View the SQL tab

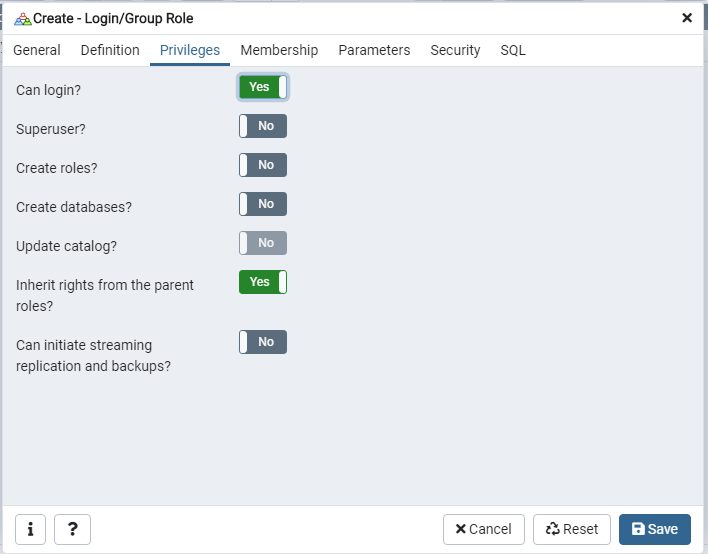pos(513,50)
